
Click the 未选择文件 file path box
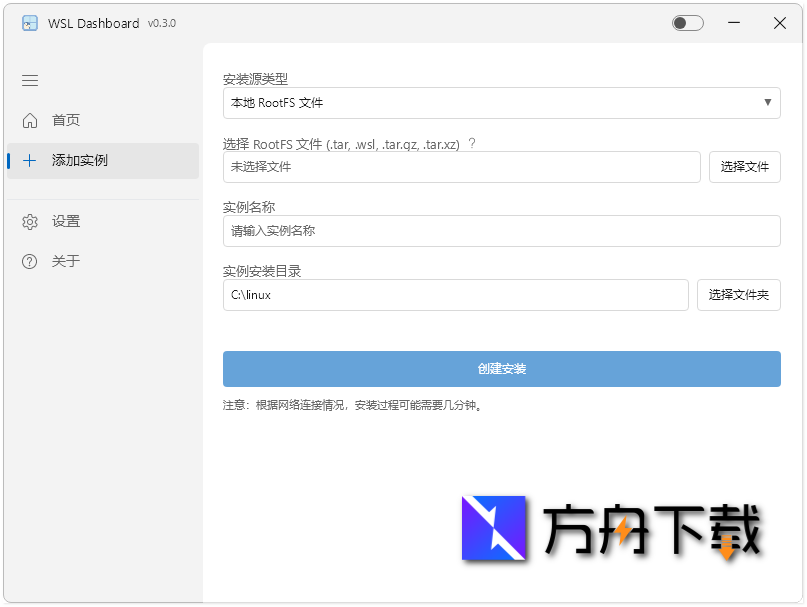pos(460,167)
